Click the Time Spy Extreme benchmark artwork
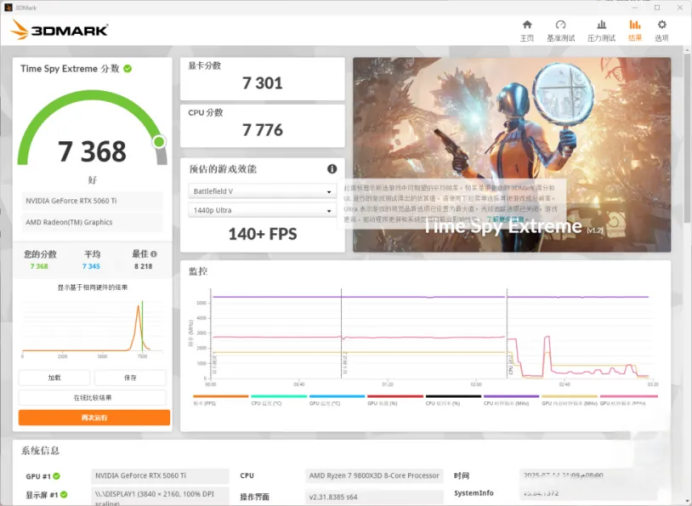The image size is (692, 506). (512, 154)
